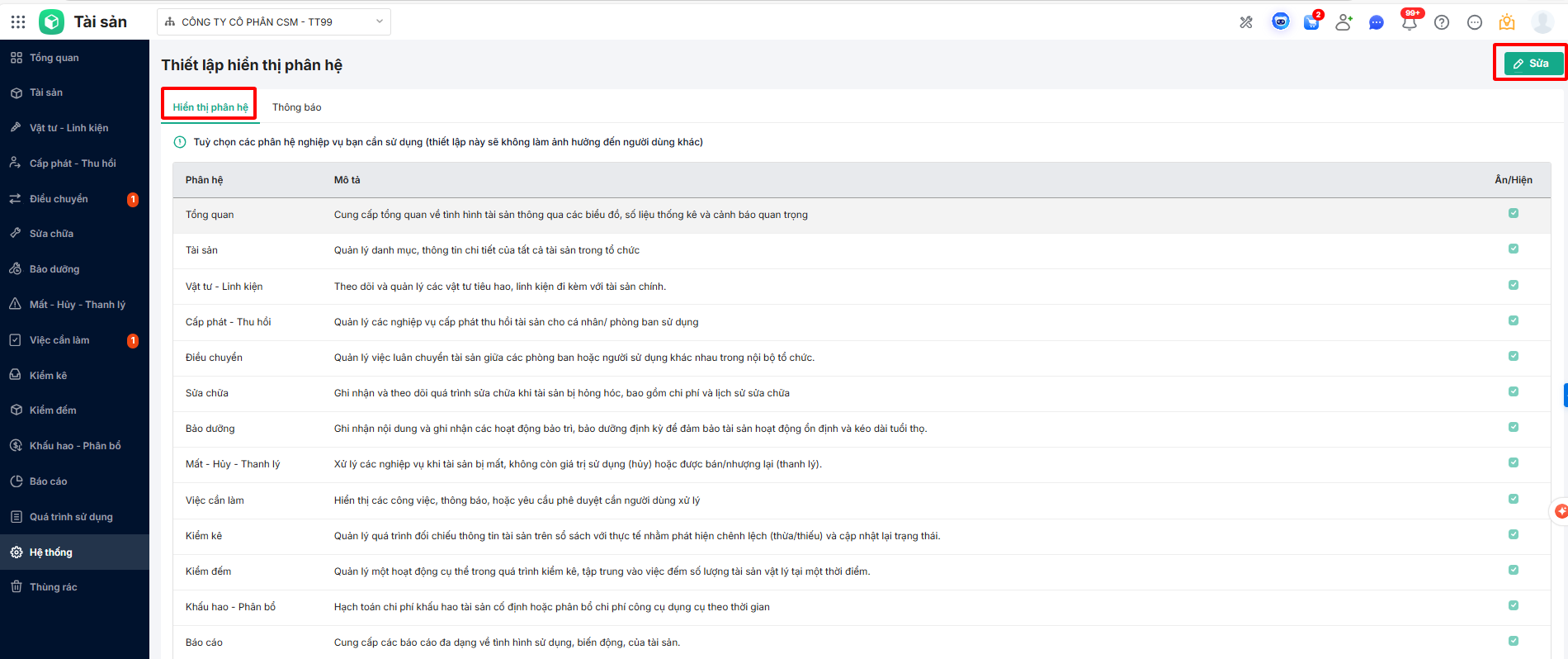Click the add user icon
Screen dimensions: 1568x659
1344,22
